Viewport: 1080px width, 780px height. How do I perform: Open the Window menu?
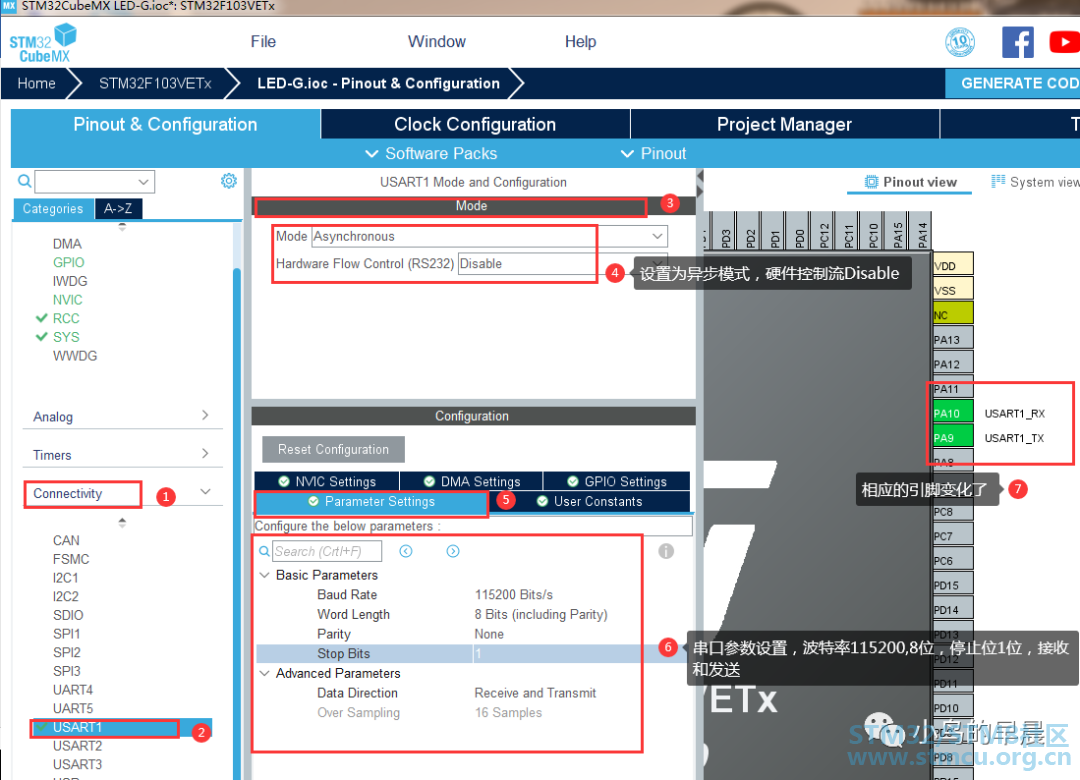tap(437, 41)
